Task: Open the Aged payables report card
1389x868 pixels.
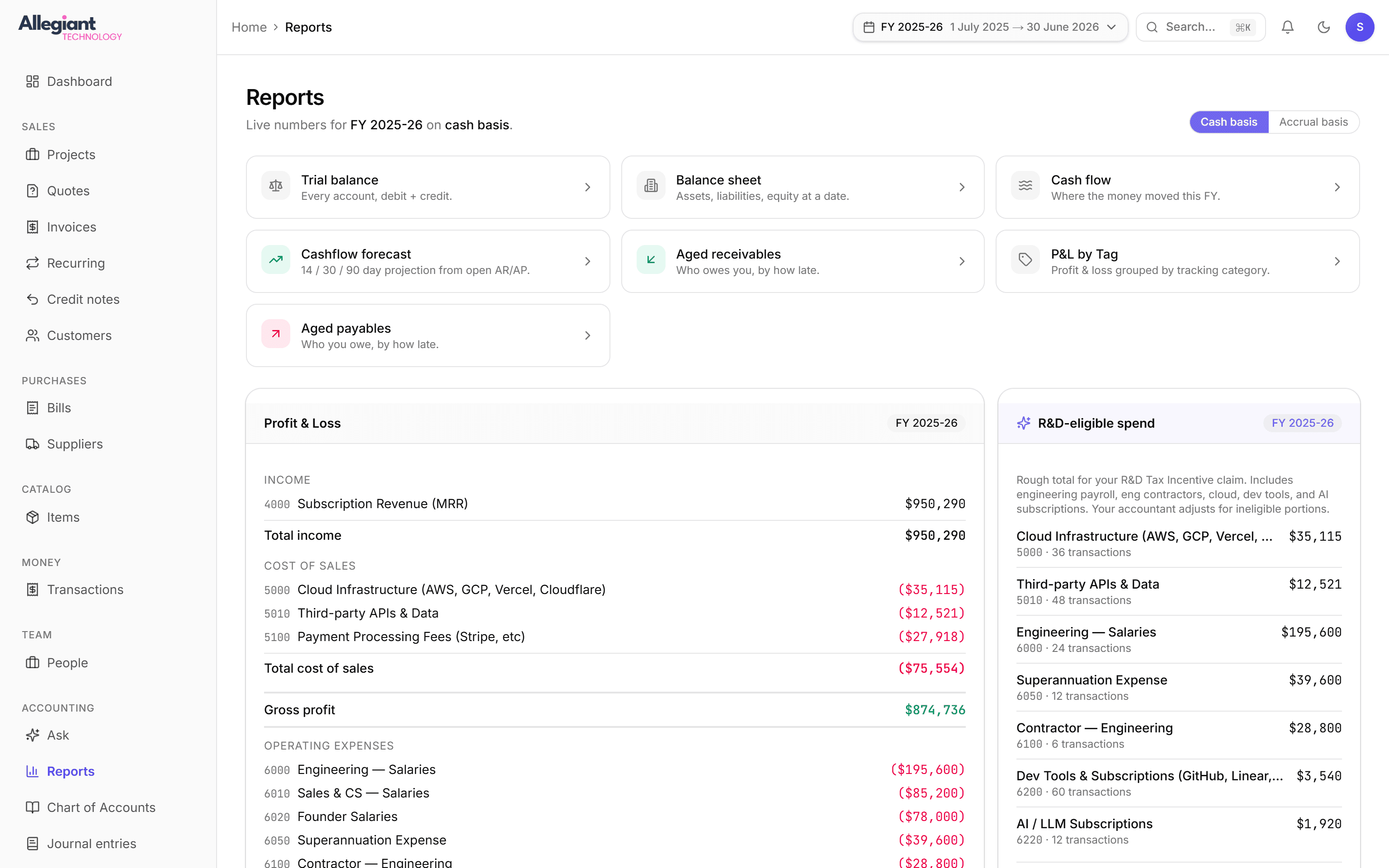Action: pos(428,335)
